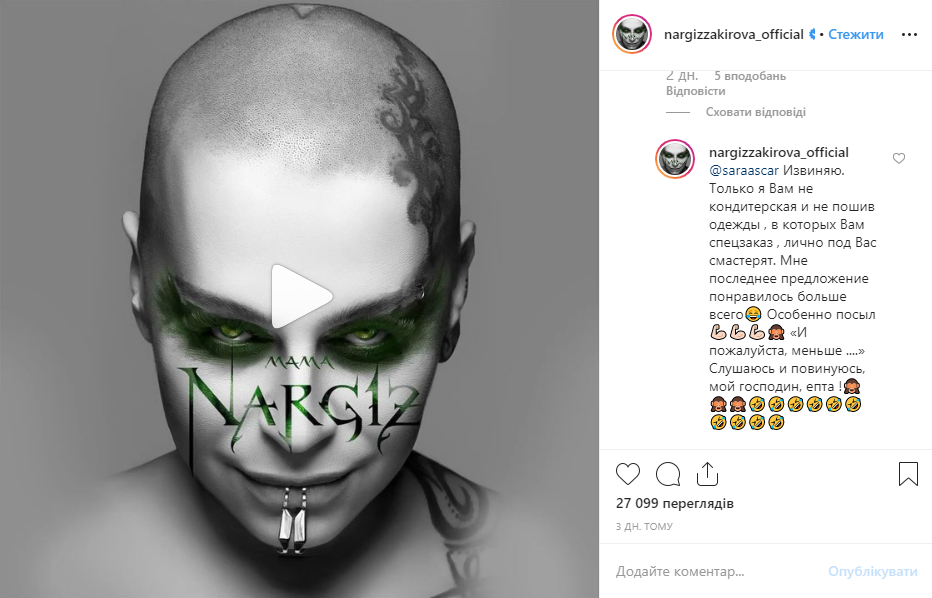Open nargizzakirova_official username in header
The width and height of the screenshot is (932, 598).
[733, 34]
